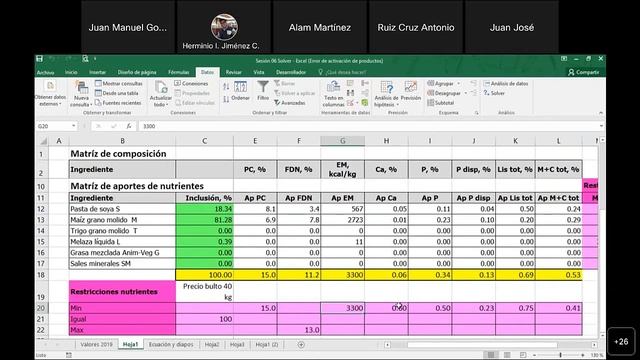Select column G header
Screen dimensions: 640x360
pos(342,141)
